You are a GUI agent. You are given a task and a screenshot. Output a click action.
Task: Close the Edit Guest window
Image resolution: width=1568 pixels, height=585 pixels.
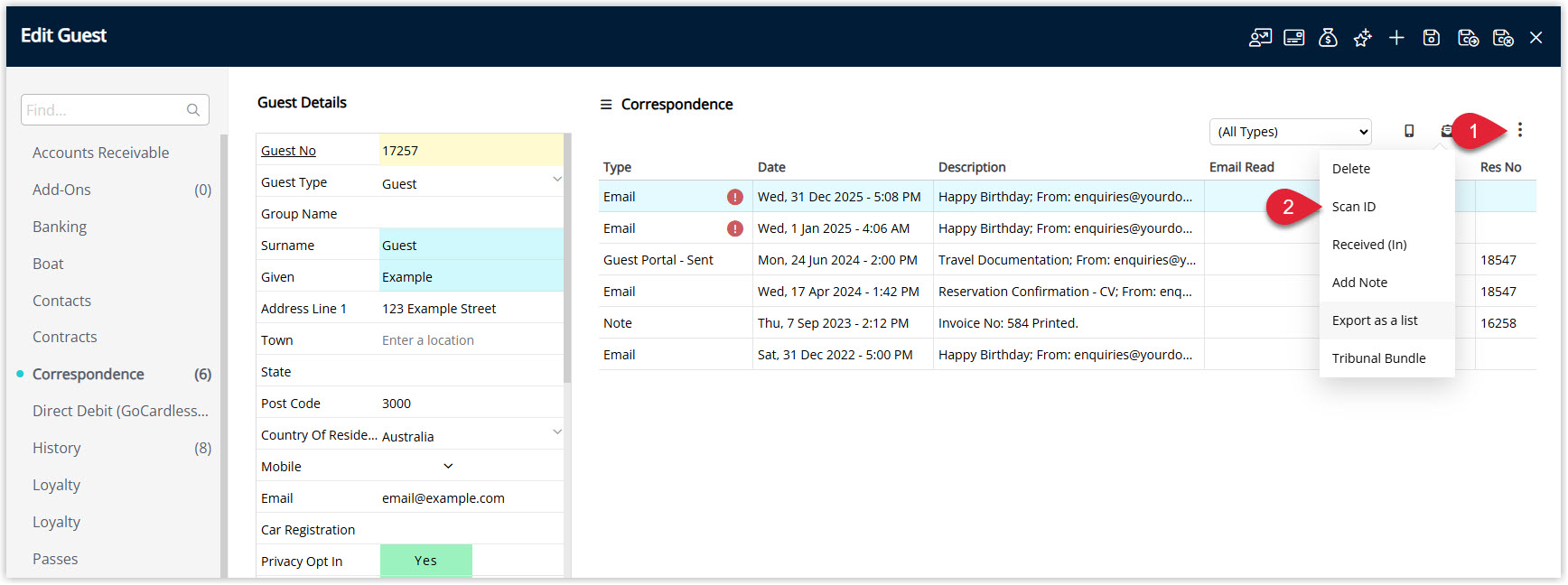[1535, 37]
